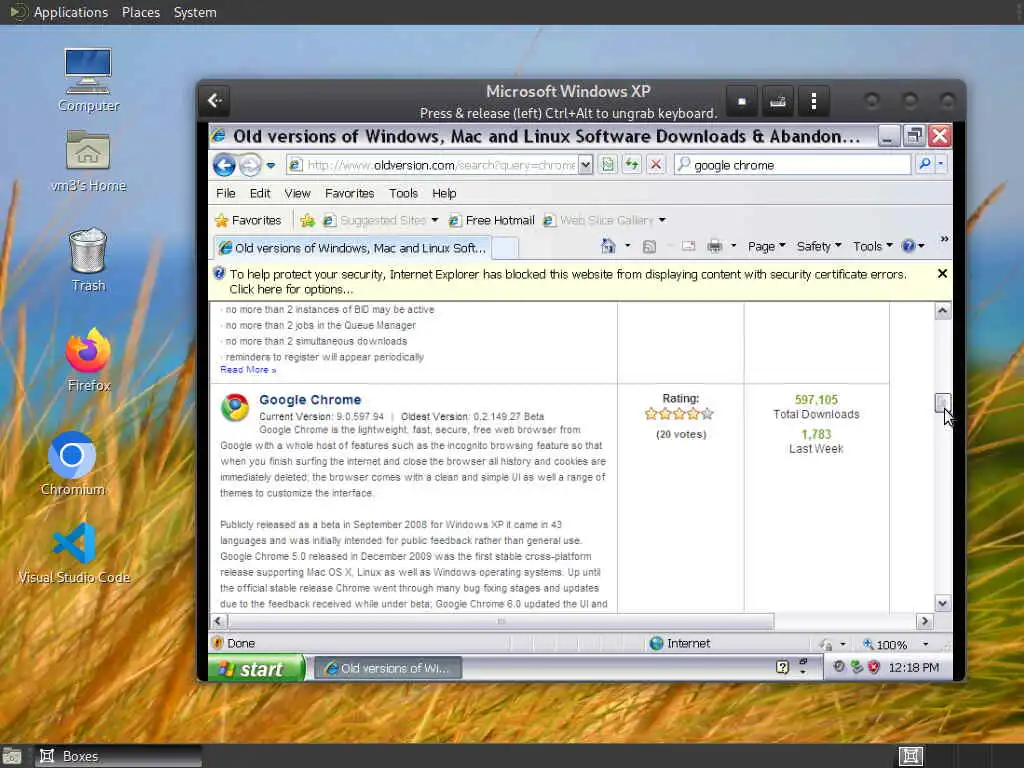Click the Safely Remove Hardware tray icon
Screen dimensions: 1024x768
click(856, 667)
